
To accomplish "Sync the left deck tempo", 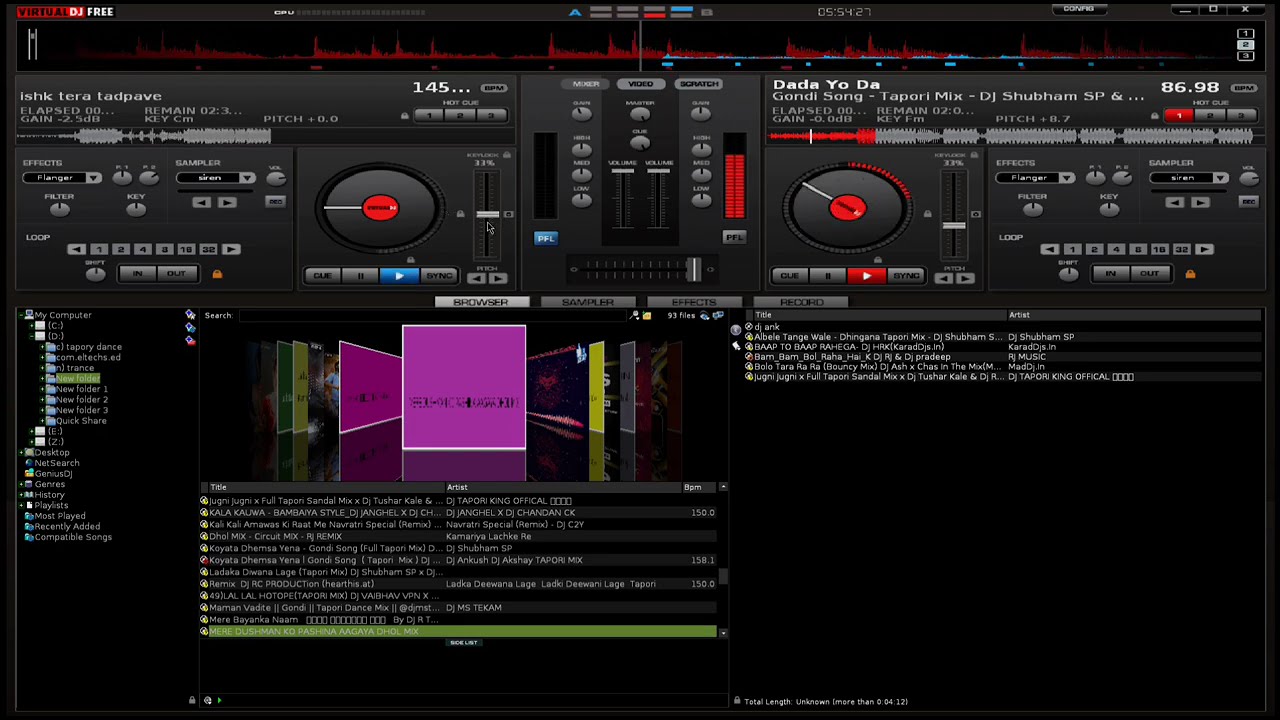I will coord(438,276).
